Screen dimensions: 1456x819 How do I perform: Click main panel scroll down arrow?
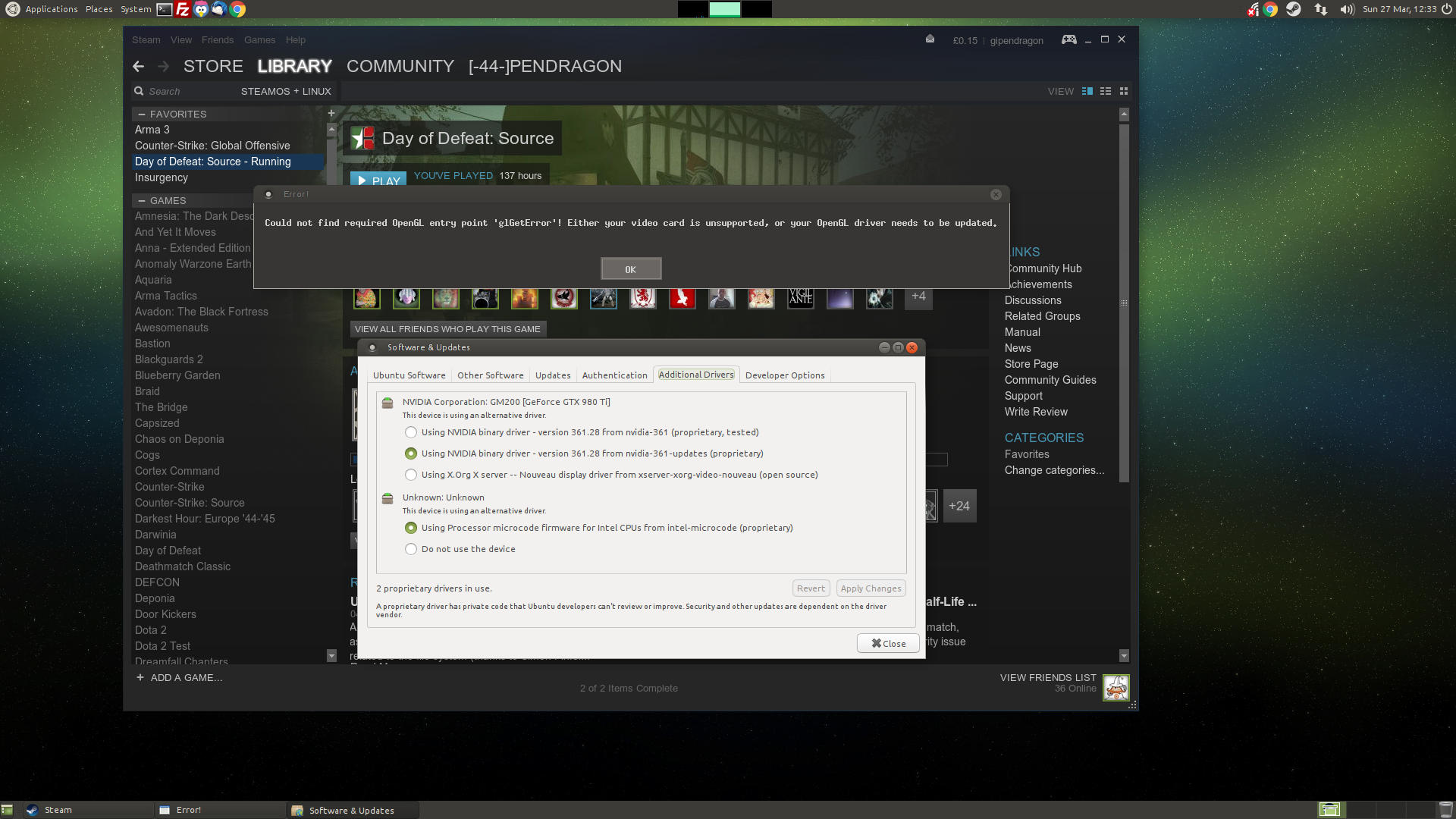[x=1124, y=655]
